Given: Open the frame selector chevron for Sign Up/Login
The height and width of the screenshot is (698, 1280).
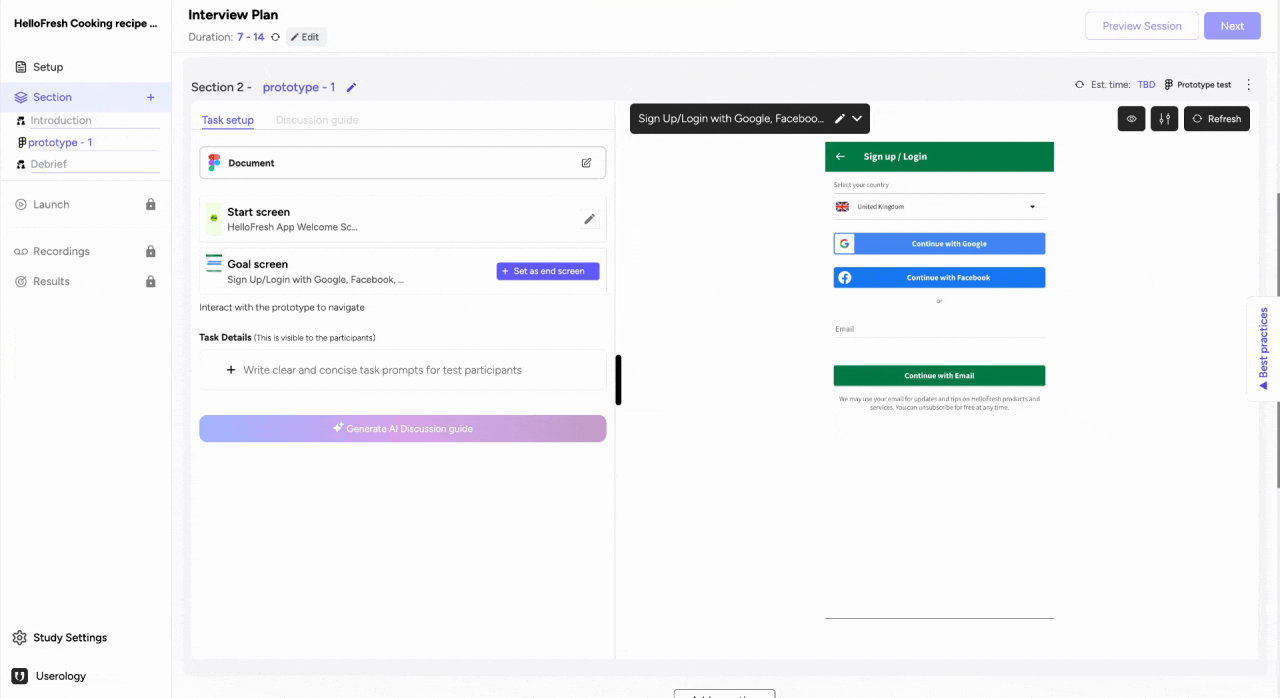Looking at the screenshot, I should click(858, 118).
